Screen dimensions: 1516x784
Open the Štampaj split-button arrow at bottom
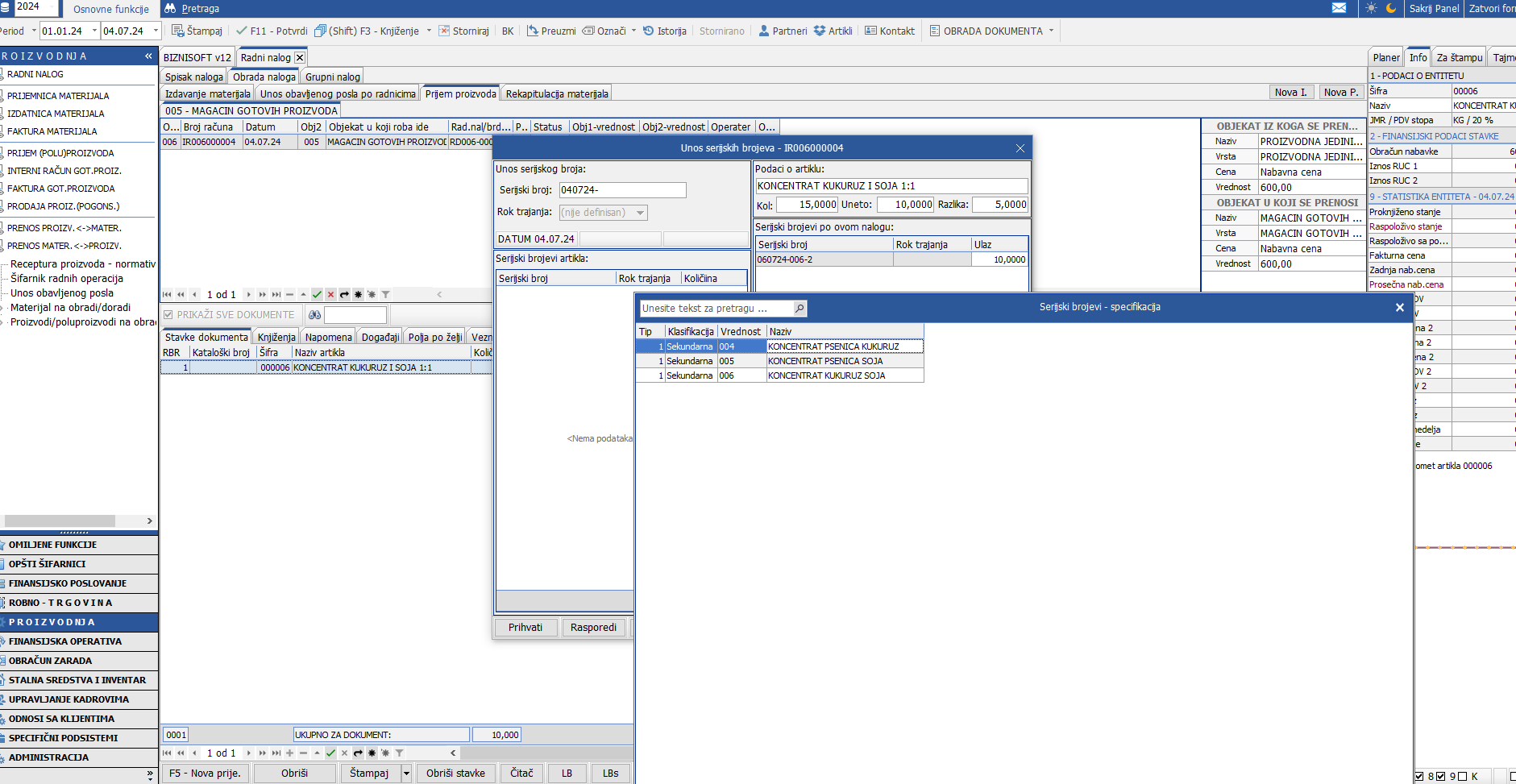(406, 774)
